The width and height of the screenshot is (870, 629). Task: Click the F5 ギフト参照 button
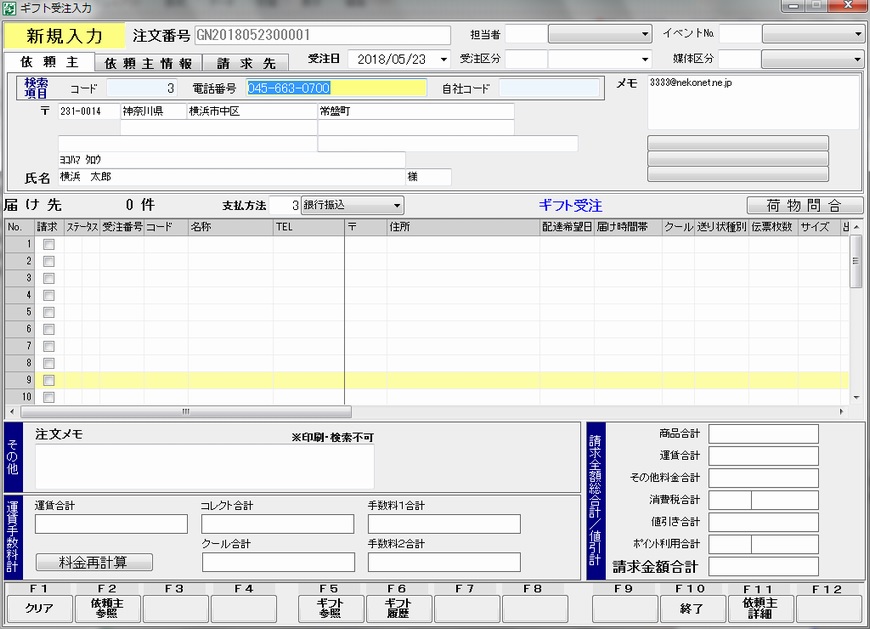click(x=331, y=608)
